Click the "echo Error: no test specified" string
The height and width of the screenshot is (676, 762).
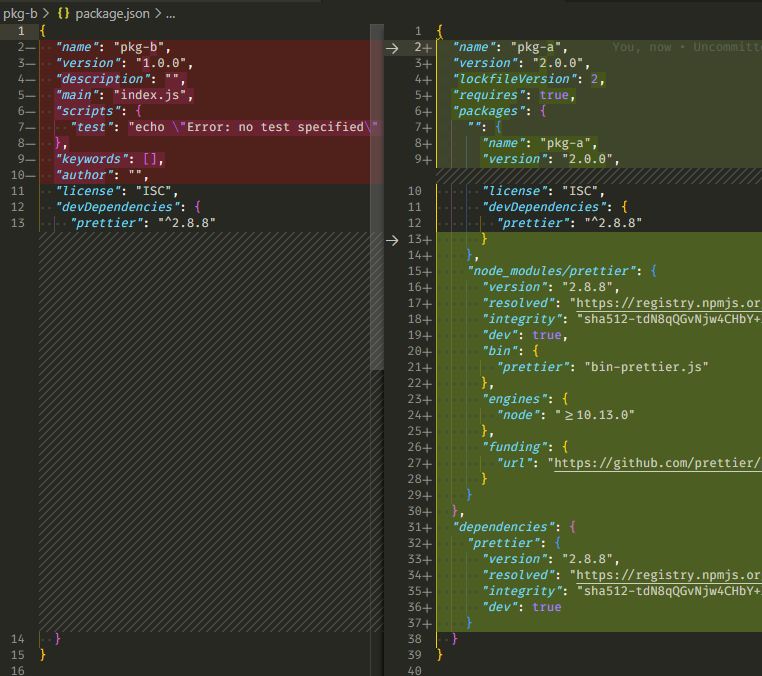pos(253,127)
